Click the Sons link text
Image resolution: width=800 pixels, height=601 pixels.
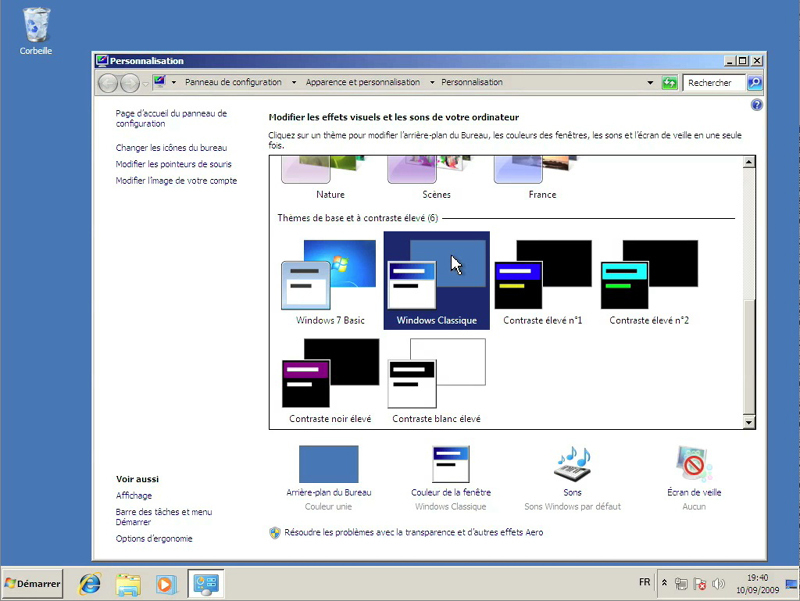tap(572, 492)
